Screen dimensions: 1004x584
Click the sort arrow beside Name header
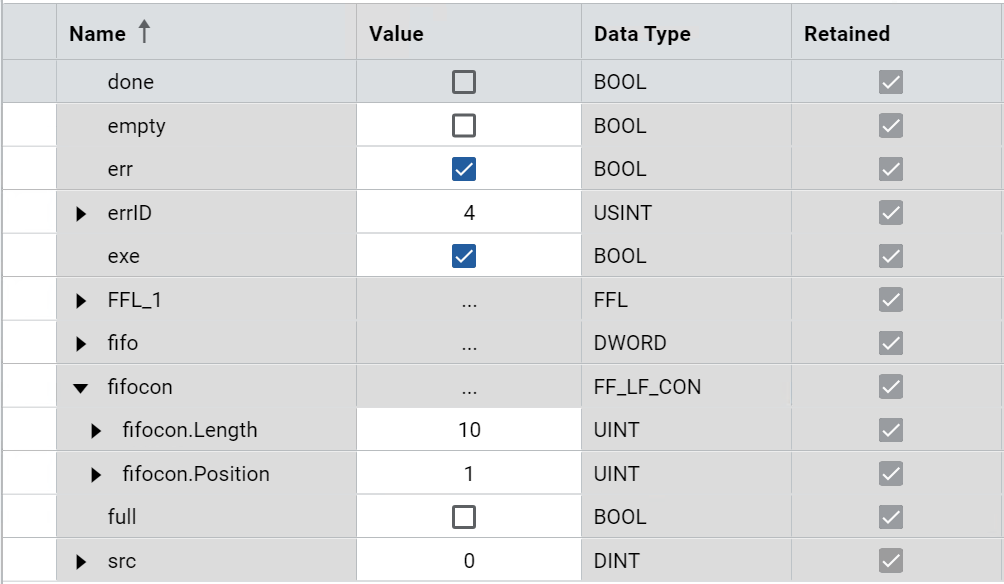click(x=144, y=33)
